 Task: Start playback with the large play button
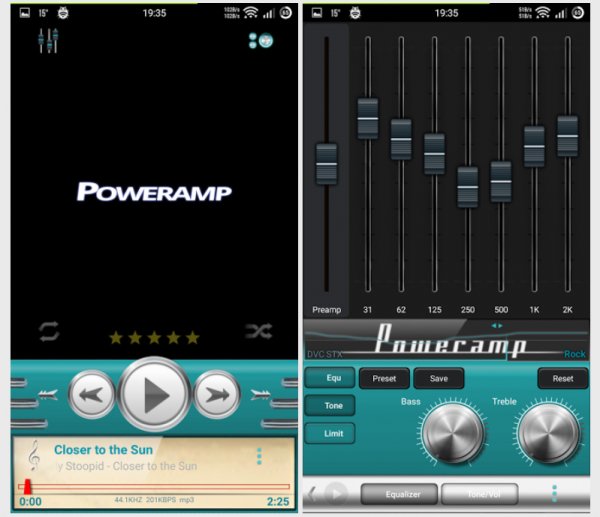tap(154, 394)
